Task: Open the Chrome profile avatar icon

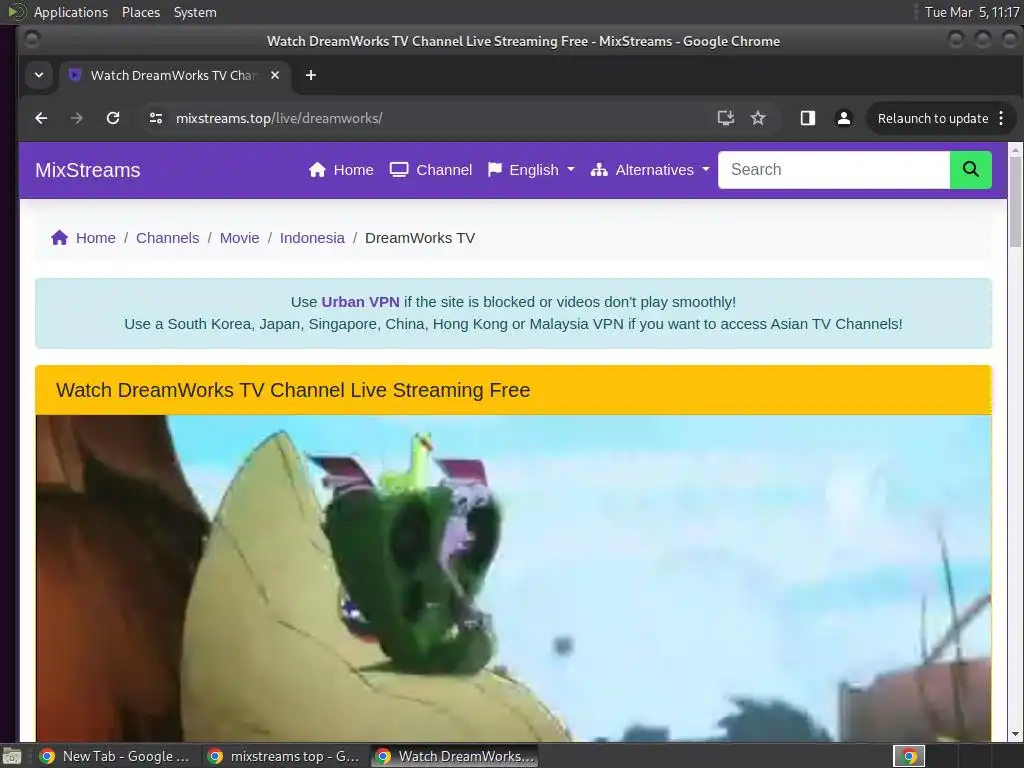Action: click(x=844, y=118)
